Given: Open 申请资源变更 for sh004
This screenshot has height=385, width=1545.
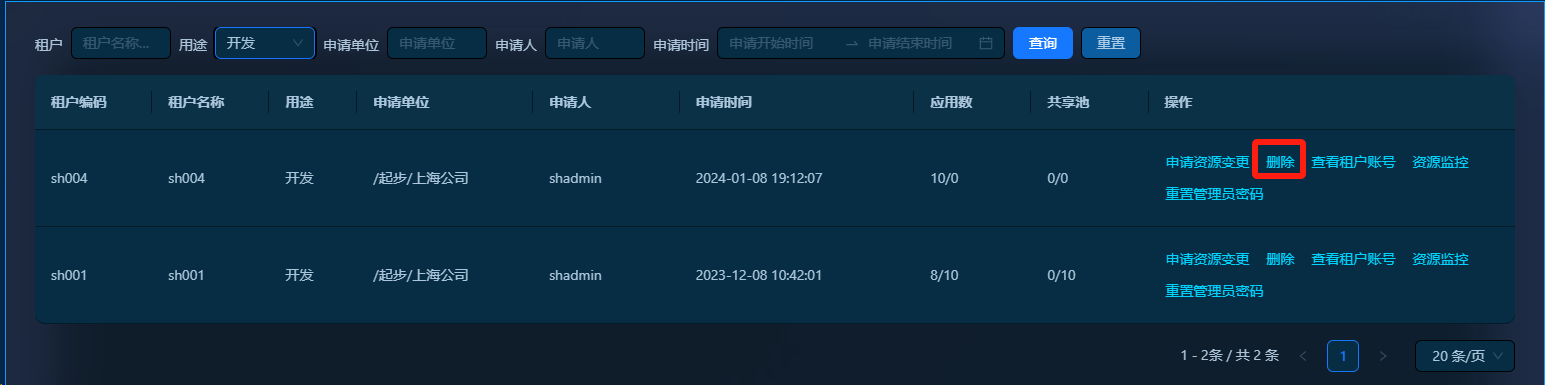Looking at the screenshot, I should coord(1208,162).
